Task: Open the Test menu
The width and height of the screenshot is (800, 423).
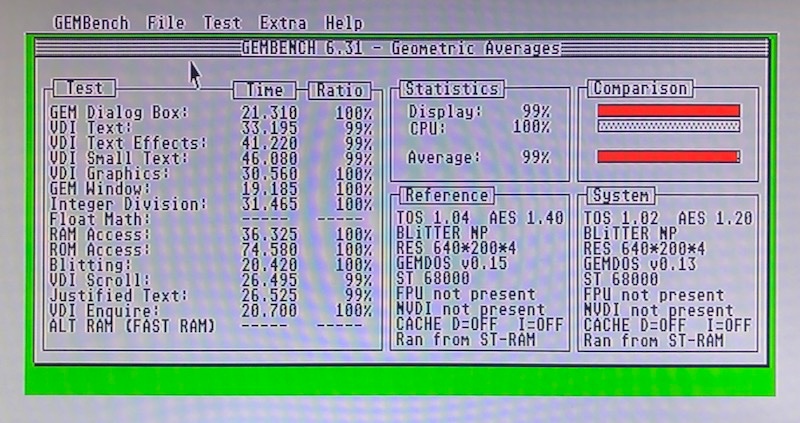Action: coord(222,23)
